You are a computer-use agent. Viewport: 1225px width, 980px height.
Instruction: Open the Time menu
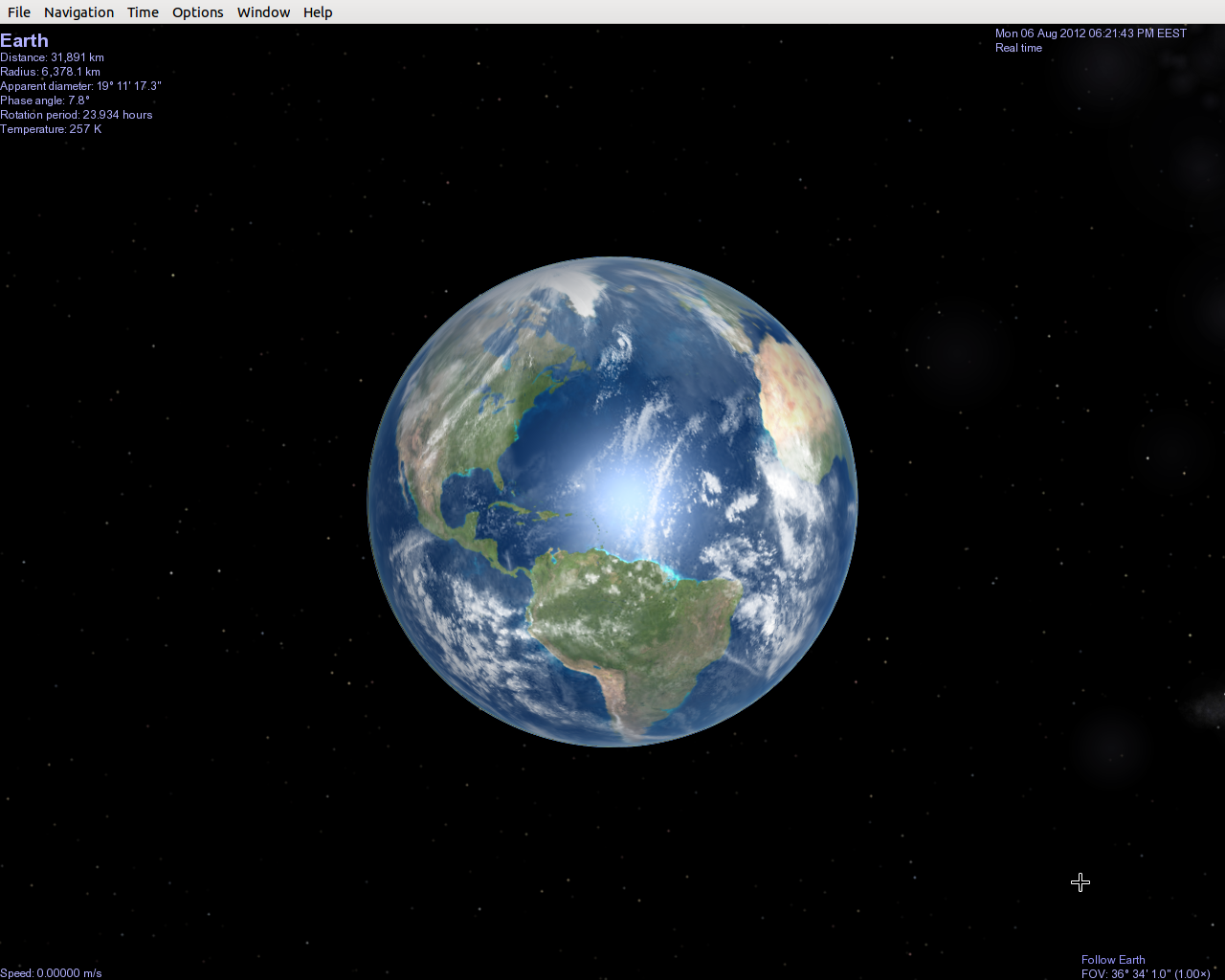tap(142, 11)
